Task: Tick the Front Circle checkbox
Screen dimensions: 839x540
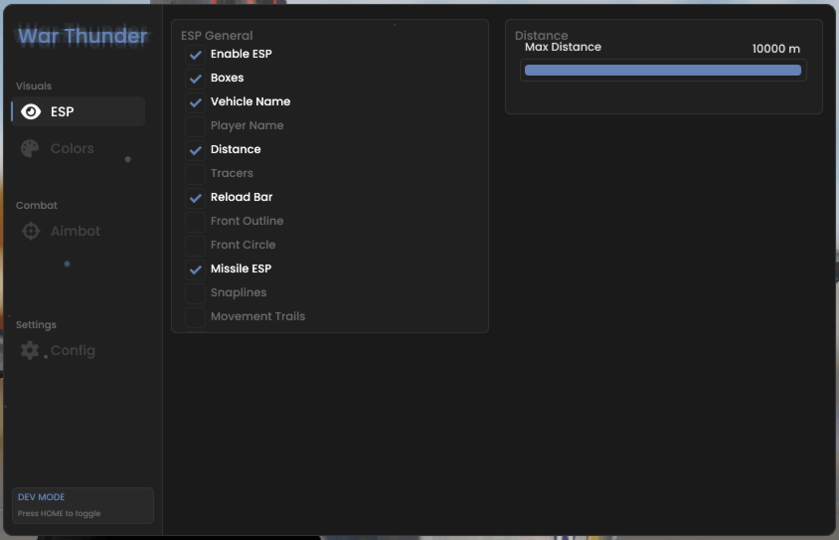Action: 195,245
